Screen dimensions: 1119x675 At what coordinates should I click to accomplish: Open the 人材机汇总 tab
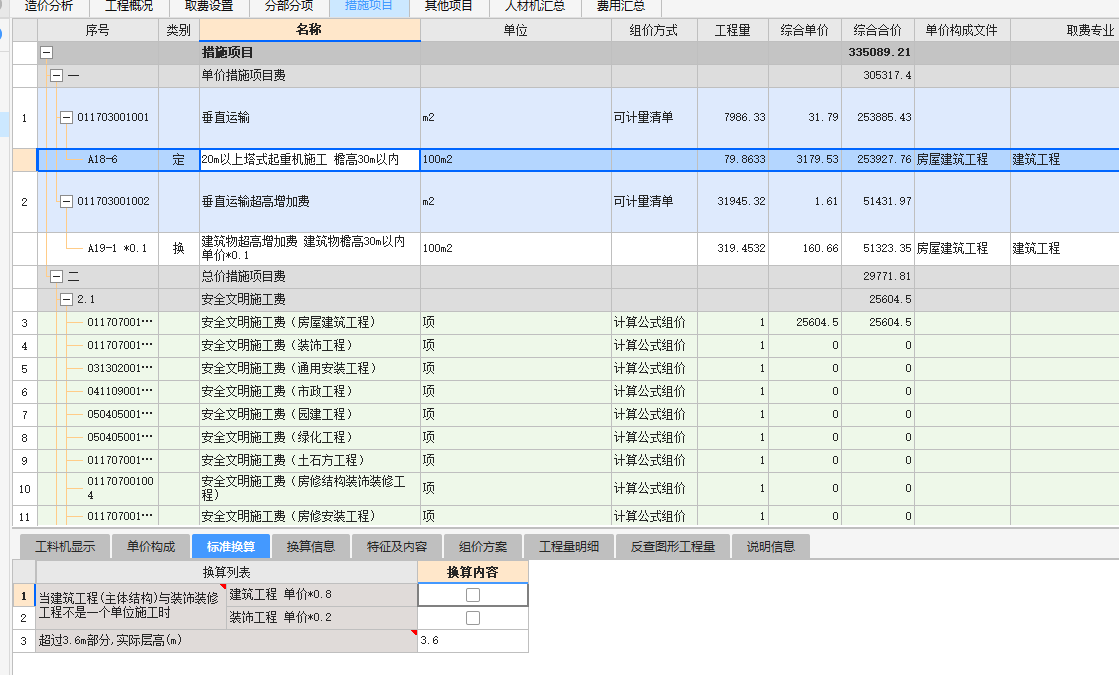(x=535, y=6)
